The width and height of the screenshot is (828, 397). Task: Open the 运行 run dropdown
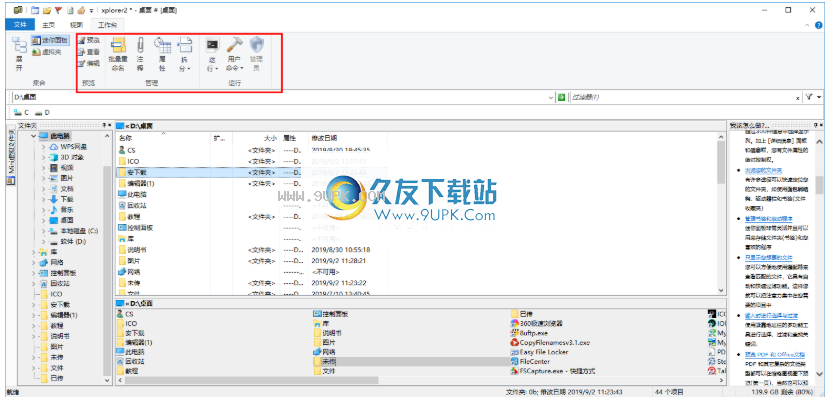point(212,54)
